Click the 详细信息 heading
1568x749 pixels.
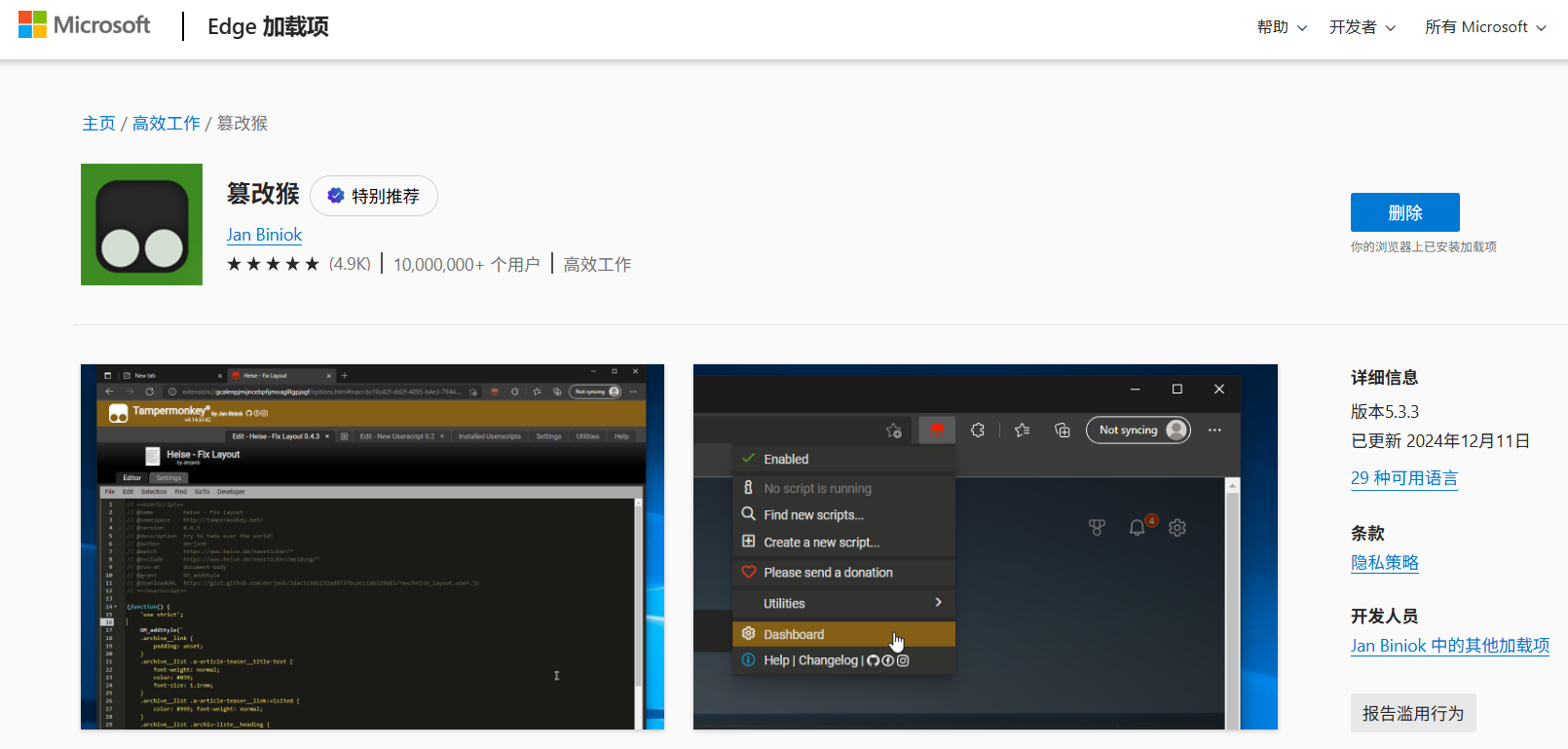click(x=1384, y=378)
